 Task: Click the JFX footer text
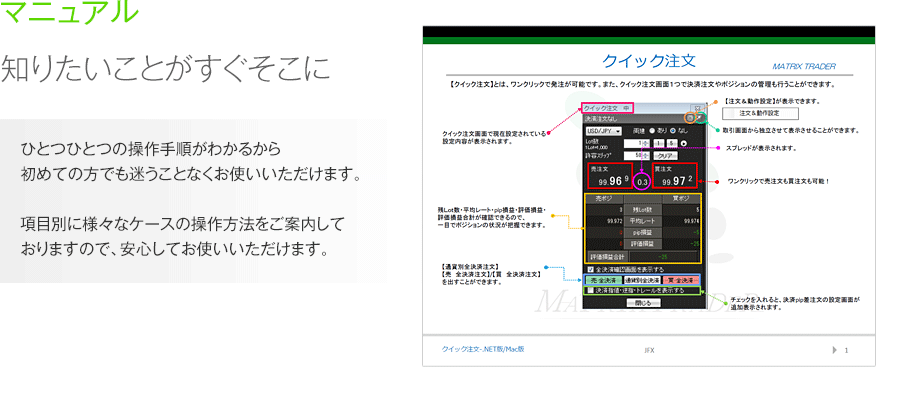pyautogui.click(x=649, y=350)
